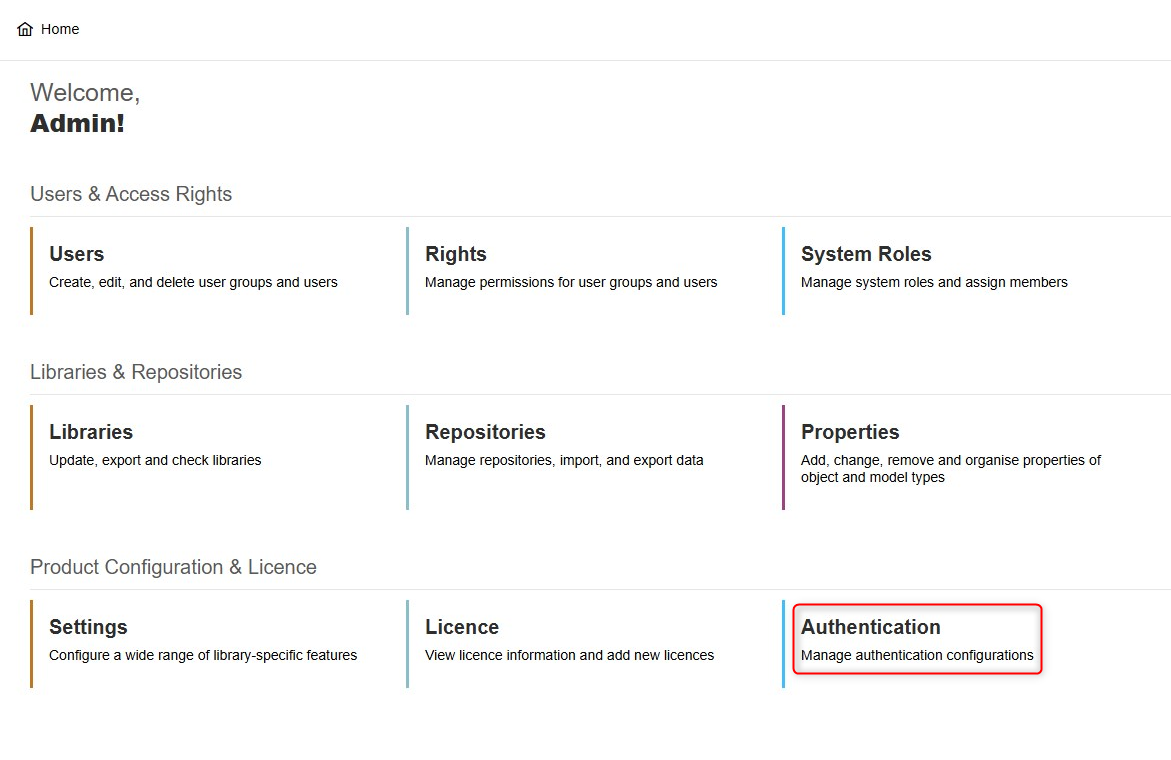The height and width of the screenshot is (760, 1171).
Task: Open the Rights tile
Action: 456,254
